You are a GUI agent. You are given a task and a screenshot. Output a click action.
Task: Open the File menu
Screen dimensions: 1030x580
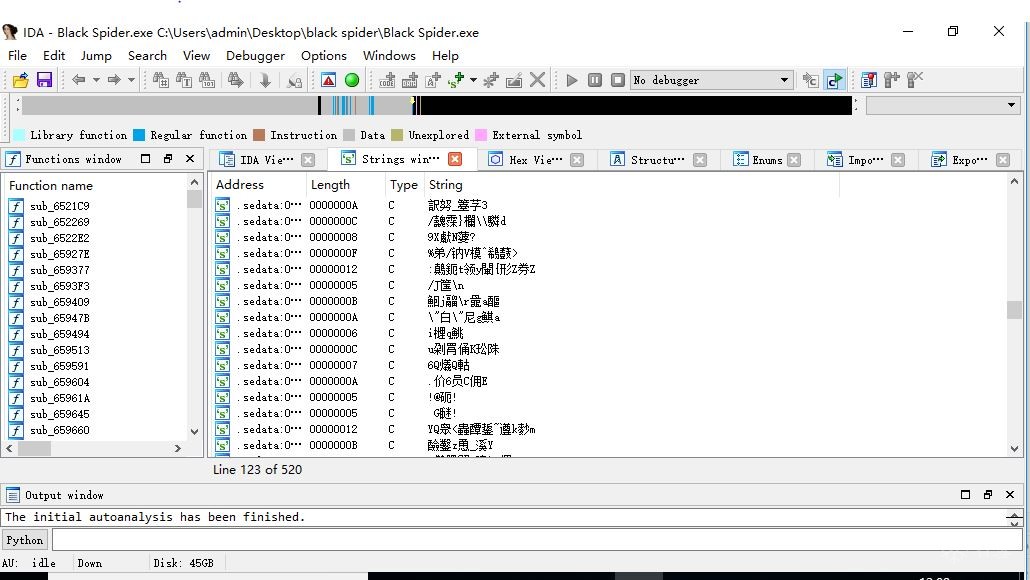coord(17,56)
